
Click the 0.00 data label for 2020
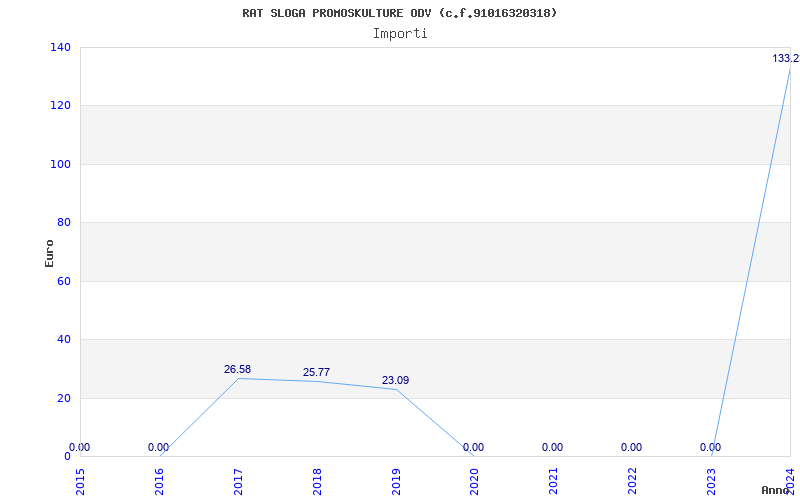[473, 447]
